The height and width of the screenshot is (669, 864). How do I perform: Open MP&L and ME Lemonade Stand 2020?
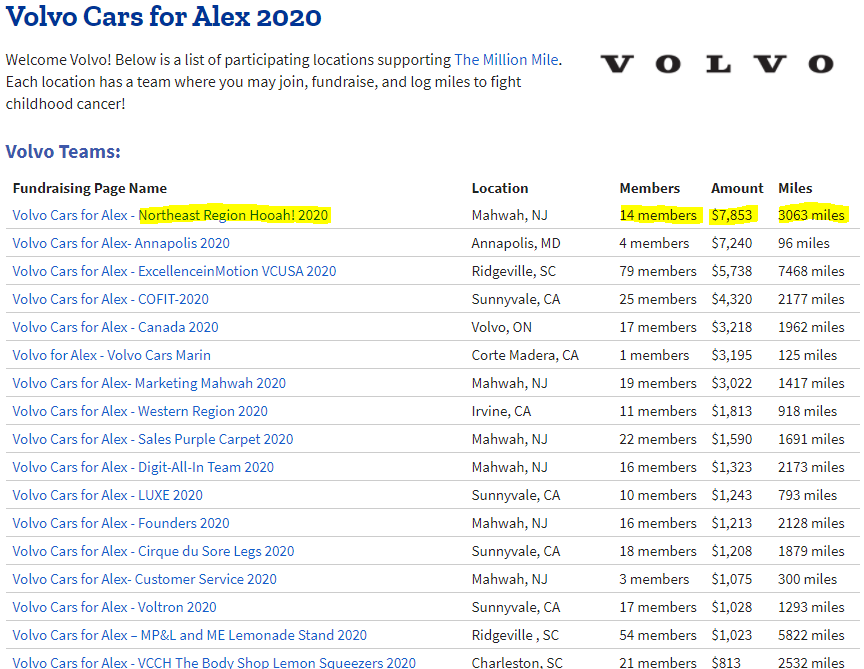pyautogui.click(x=189, y=635)
